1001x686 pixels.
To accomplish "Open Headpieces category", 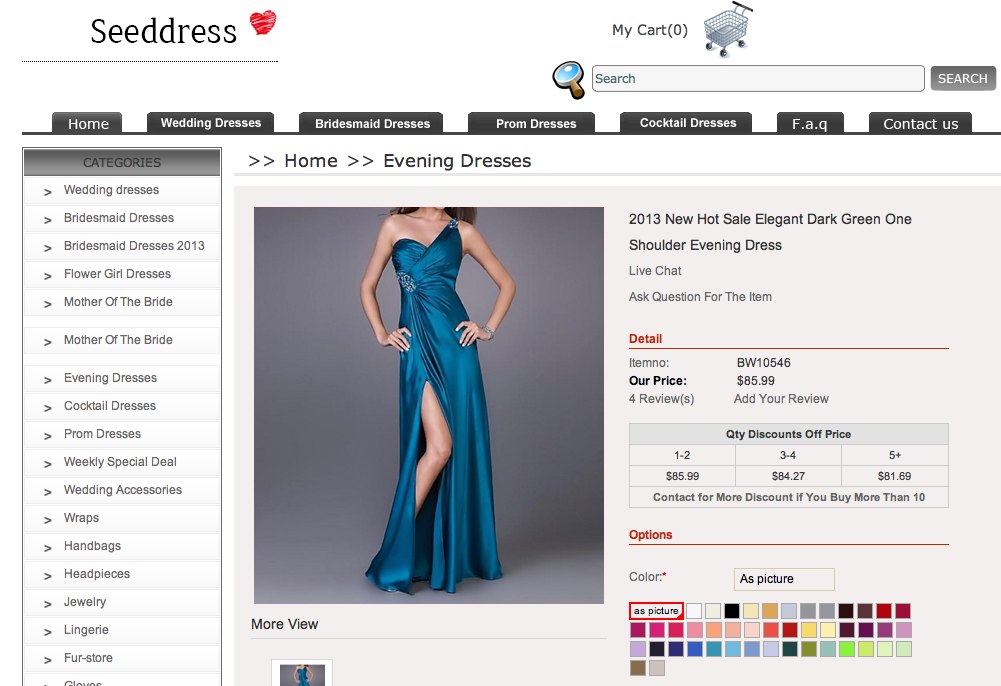I will point(96,574).
